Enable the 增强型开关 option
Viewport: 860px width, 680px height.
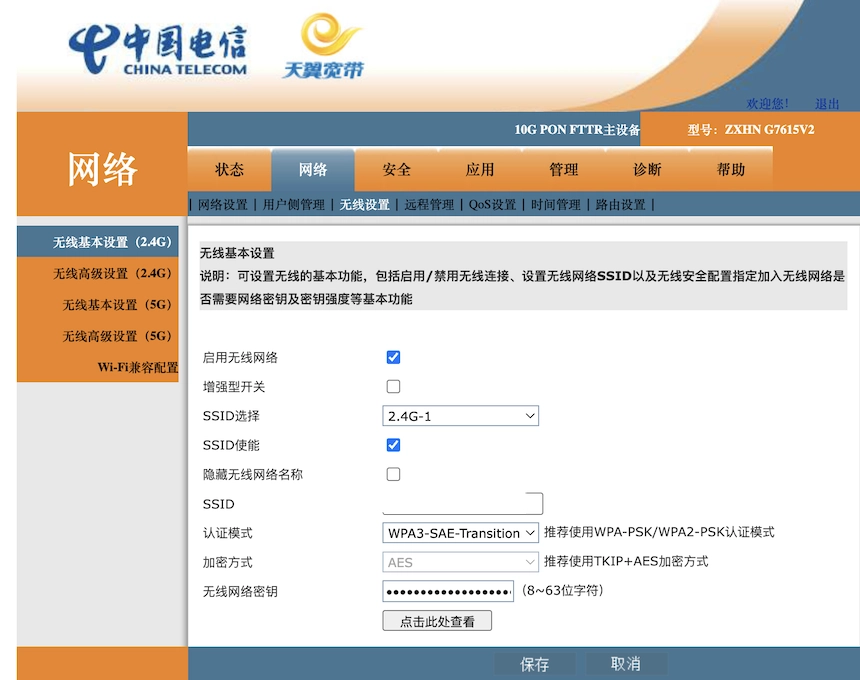click(x=393, y=386)
